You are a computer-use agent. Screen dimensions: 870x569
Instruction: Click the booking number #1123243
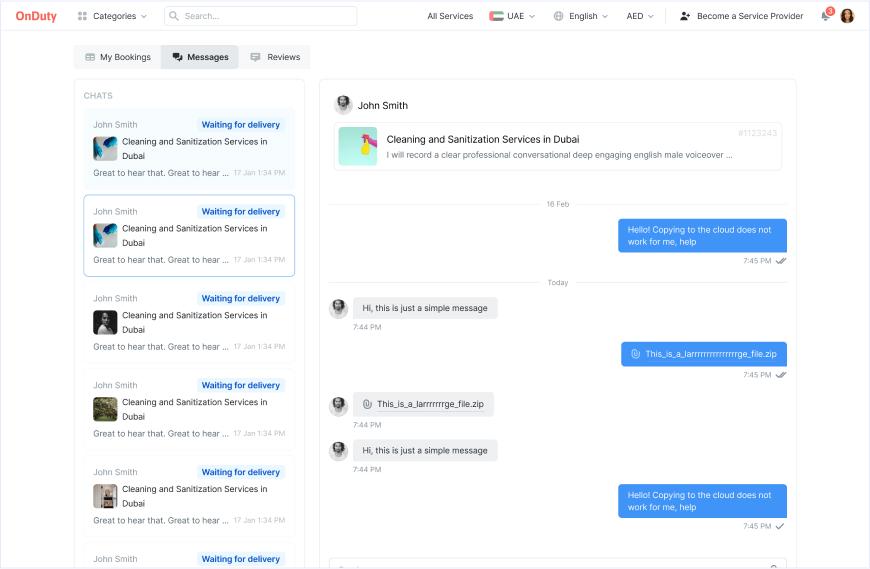click(x=757, y=133)
